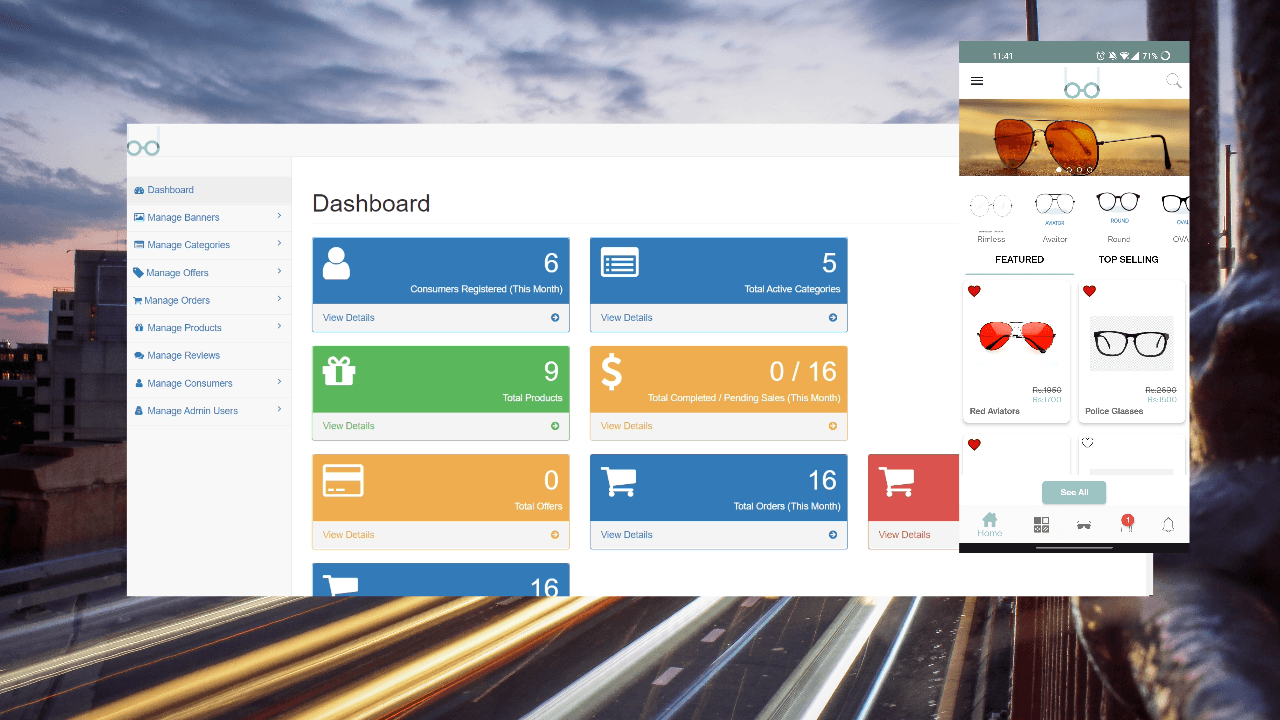This screenshot has width=1280, height=720.
Task: Open Manage Orders sidebar item
Action: (x=209, y=300)
